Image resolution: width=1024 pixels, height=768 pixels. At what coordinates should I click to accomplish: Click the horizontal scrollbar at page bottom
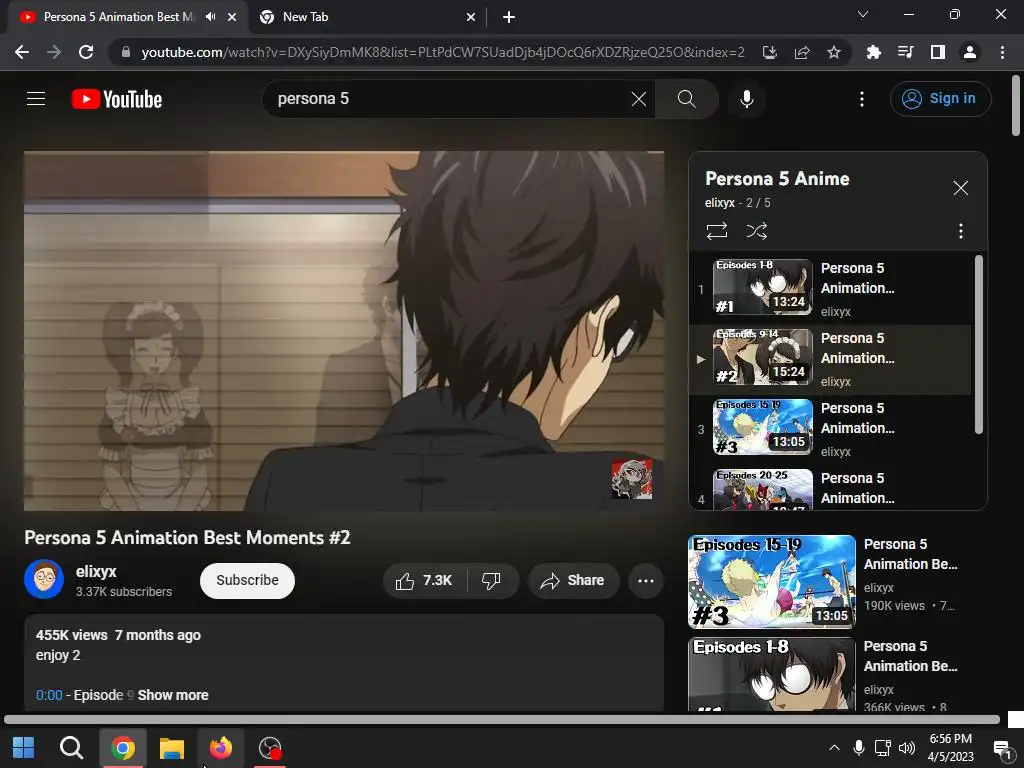(x=502, y=720)
